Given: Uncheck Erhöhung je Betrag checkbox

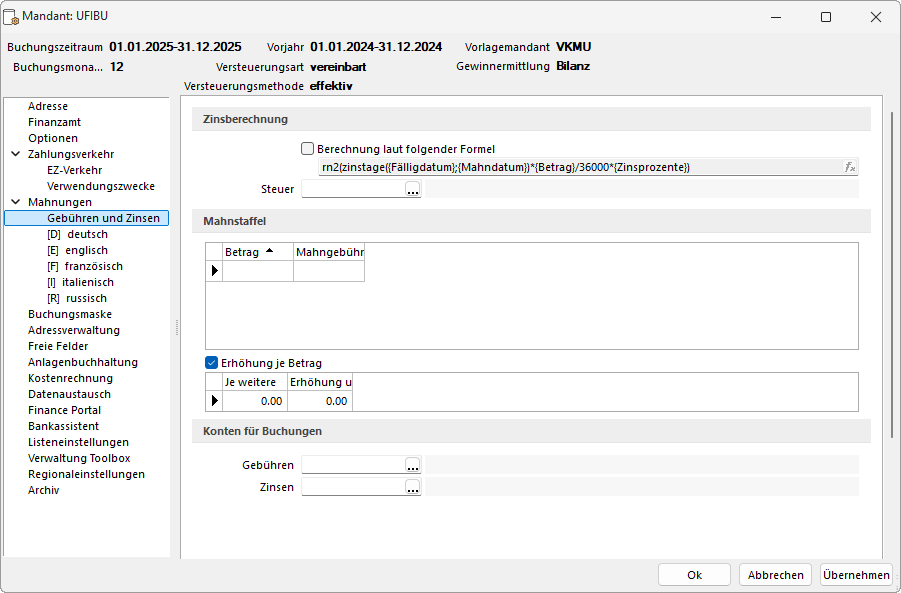Looking at the screenshot, I should [x=211, y=363].
